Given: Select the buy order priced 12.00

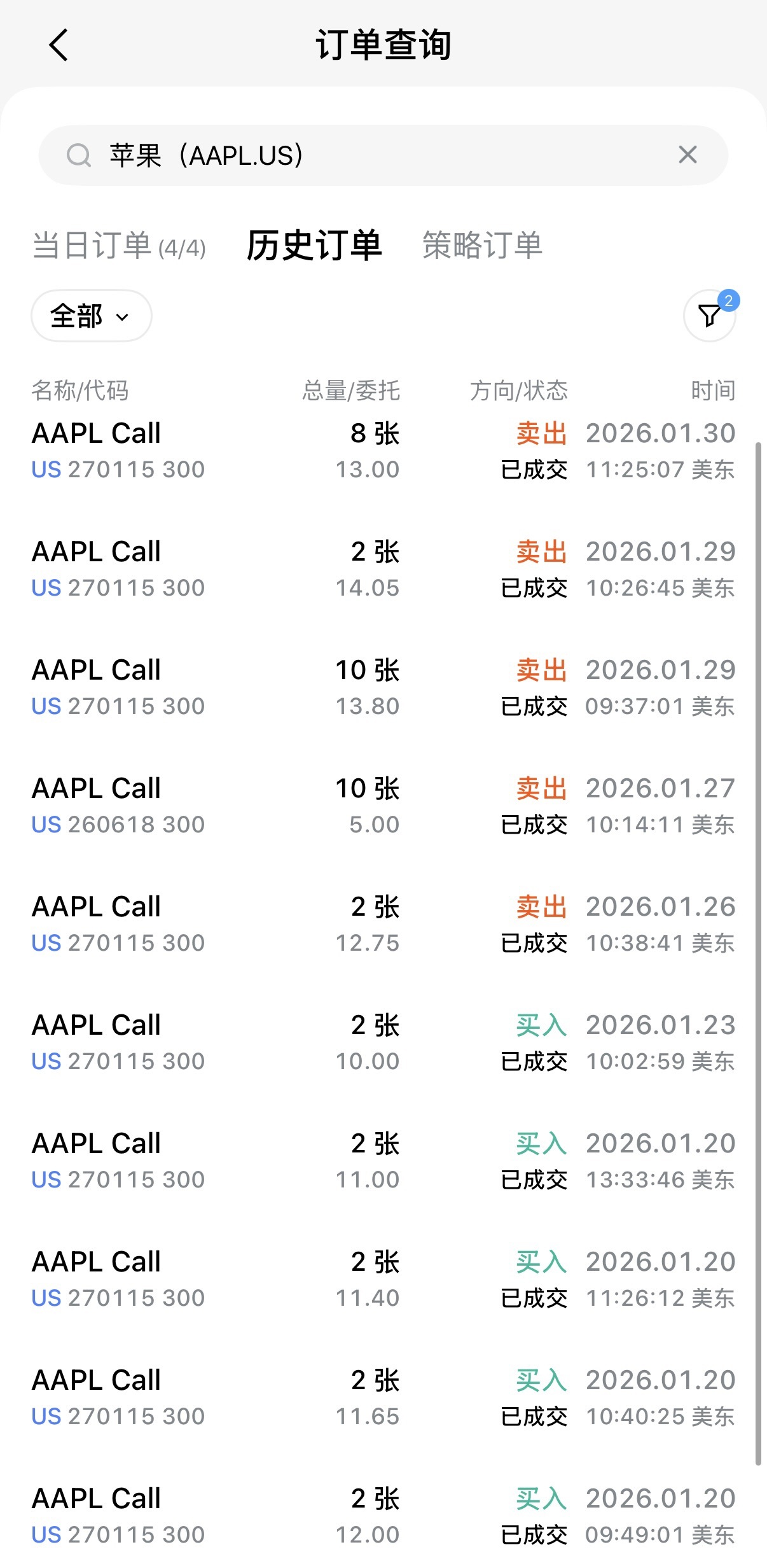Looking at the screenshot, I should 383,1516.
